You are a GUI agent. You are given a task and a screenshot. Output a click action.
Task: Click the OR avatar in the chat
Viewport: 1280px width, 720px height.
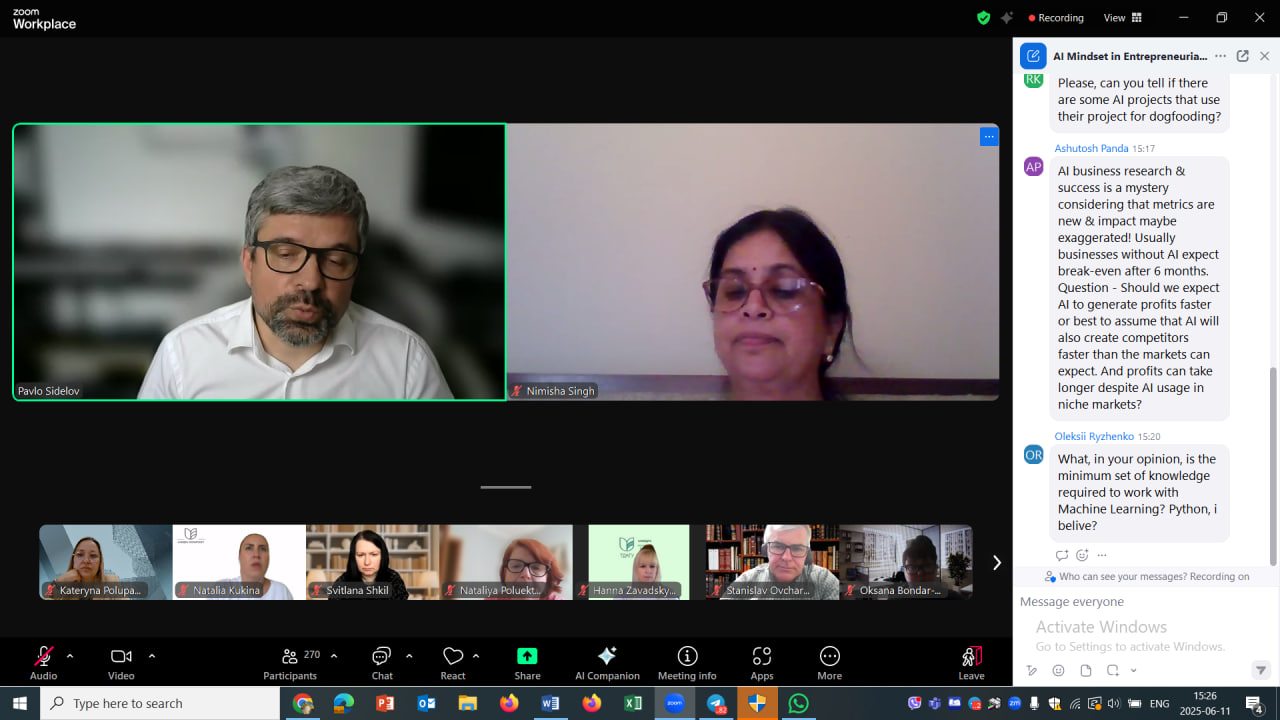tap(1033, 455)
